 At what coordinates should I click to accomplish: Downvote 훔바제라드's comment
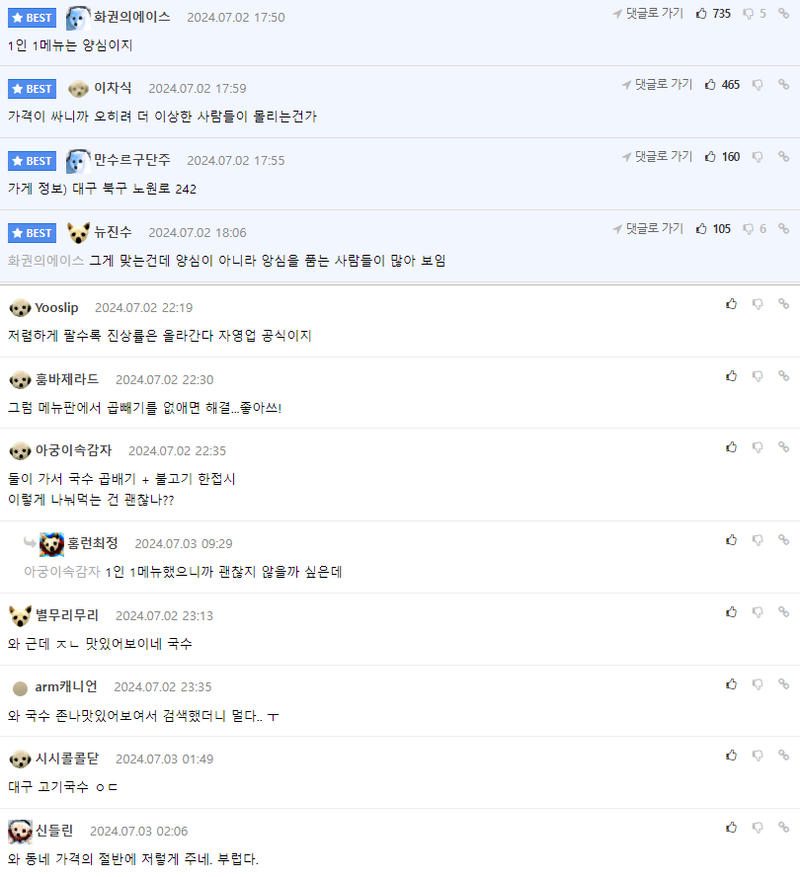757,376
